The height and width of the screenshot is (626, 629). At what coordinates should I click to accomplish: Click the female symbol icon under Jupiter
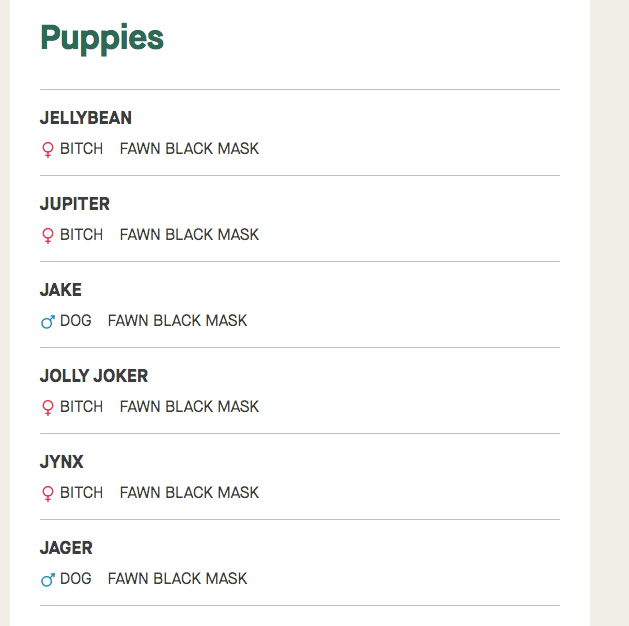pyautogui.click(x=47, y=236)
